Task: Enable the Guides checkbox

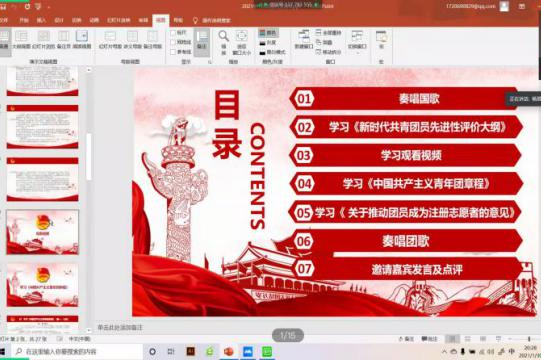Action: point(173,52)
